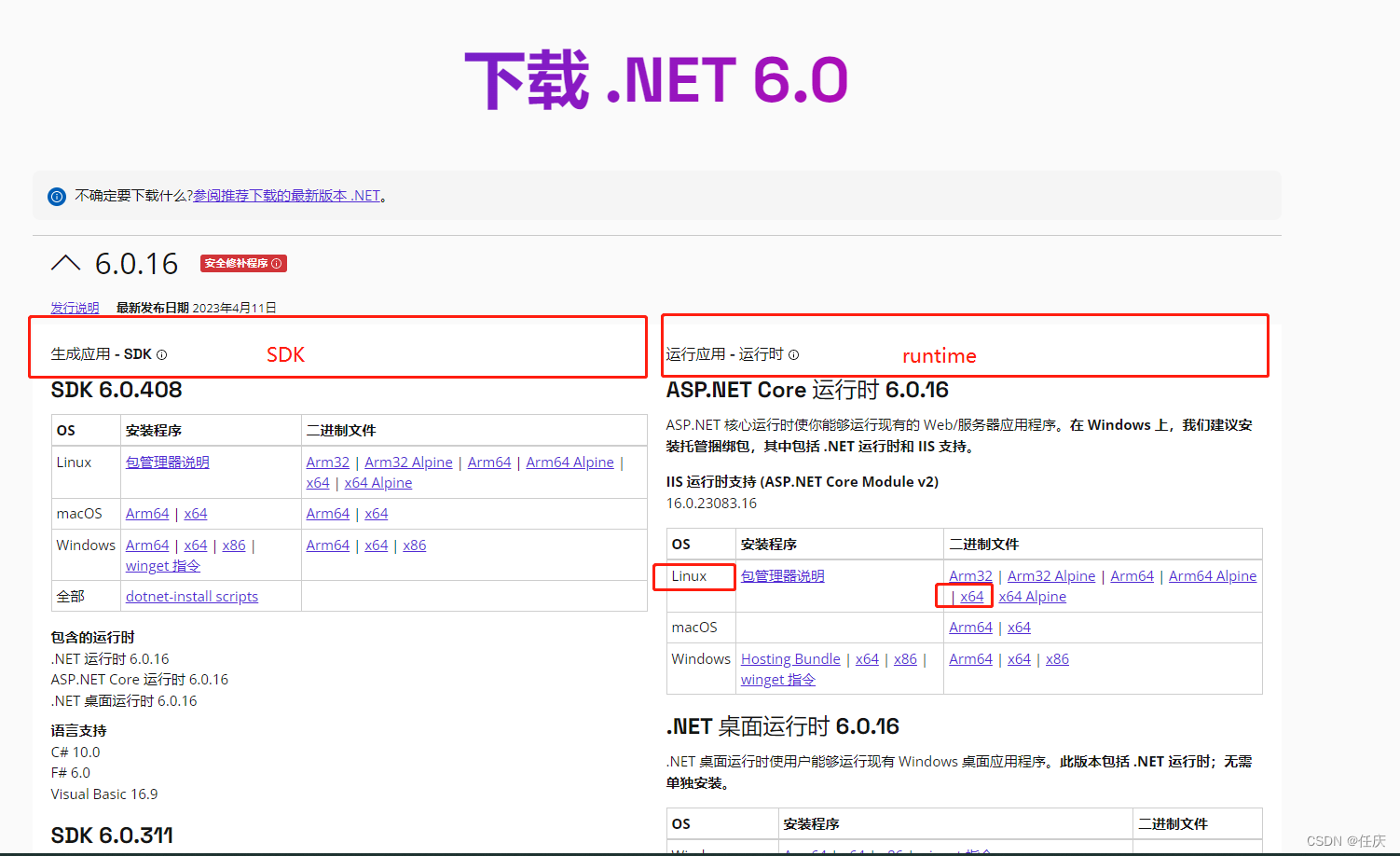Download ASP.NET Core Linux x64 binary
This screenshot has height=856, width=1400.
click(972, 597)
